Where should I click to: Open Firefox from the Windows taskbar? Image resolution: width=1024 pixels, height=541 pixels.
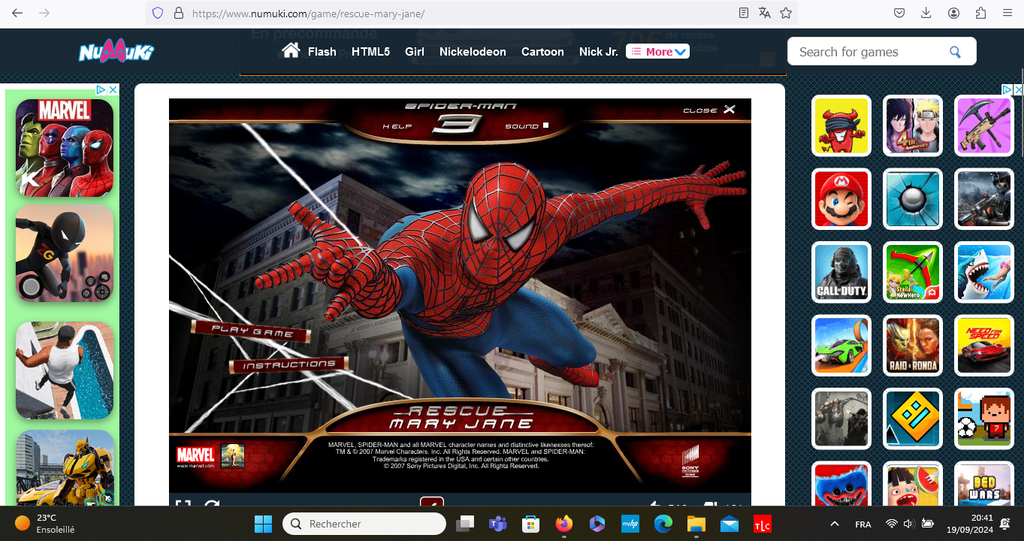(564, 524)
